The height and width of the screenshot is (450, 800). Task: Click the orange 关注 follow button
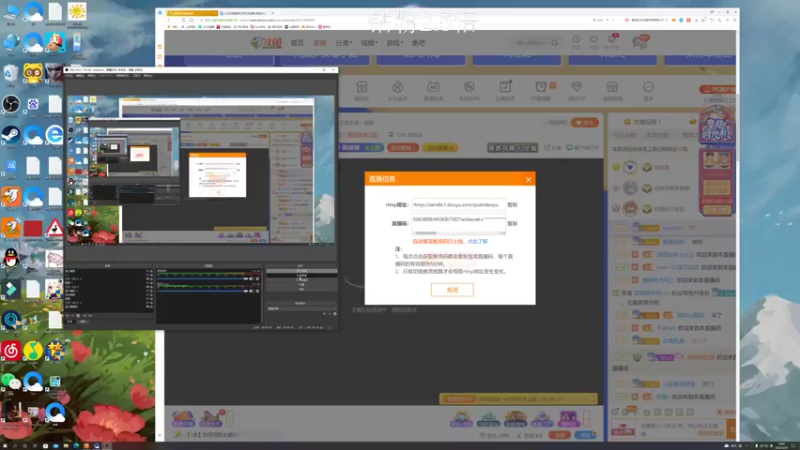pos(585,122)
